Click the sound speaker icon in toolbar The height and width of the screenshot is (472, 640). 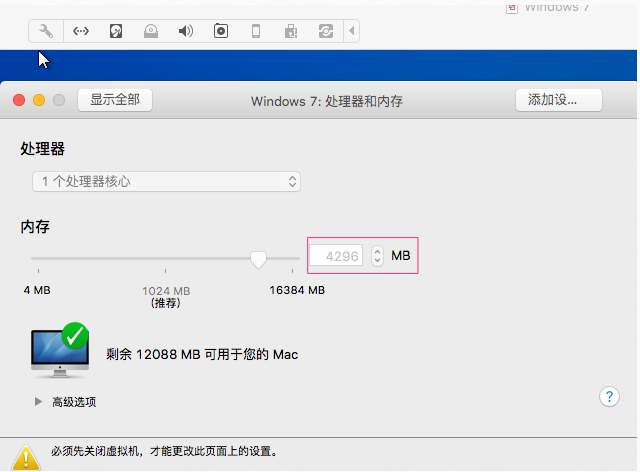[x=186, y=31]
